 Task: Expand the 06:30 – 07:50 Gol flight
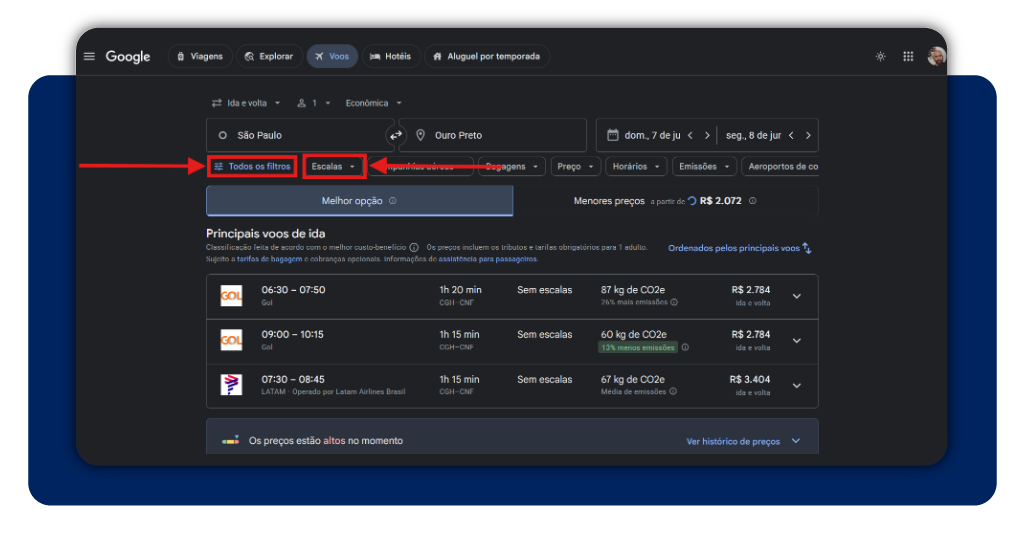pos(797,296)
